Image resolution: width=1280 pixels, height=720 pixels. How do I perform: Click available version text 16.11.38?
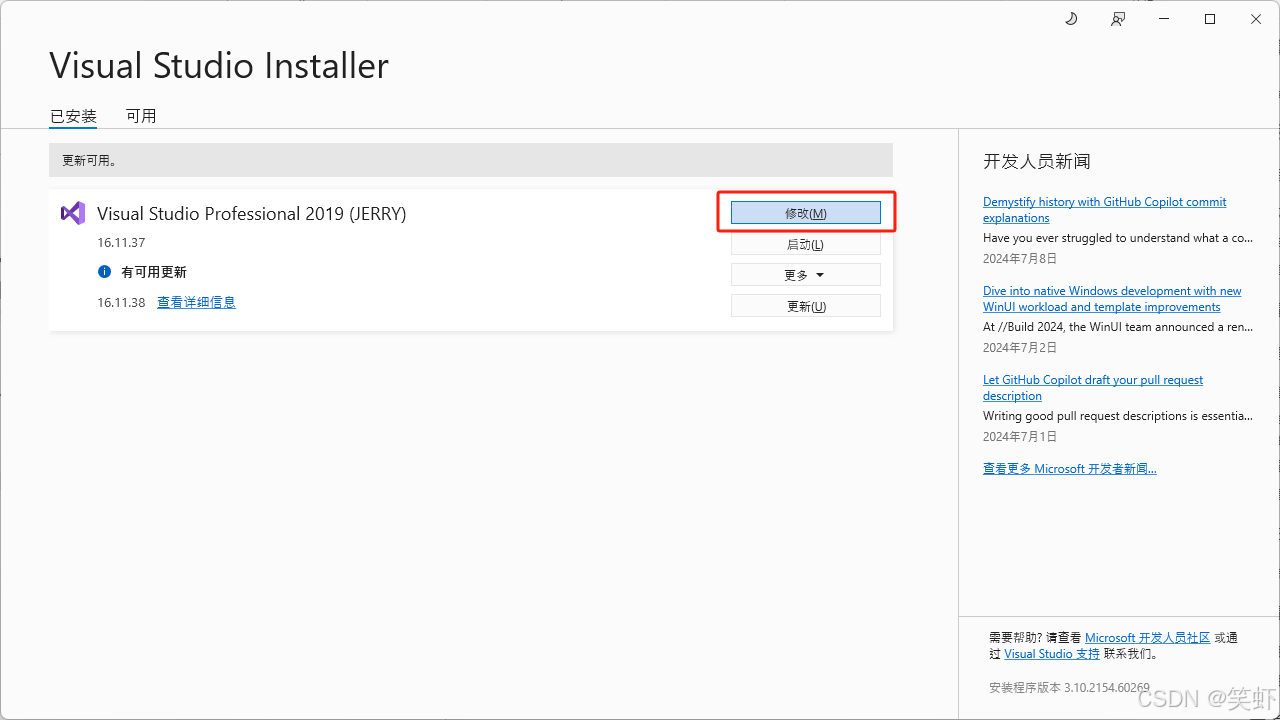tap(121, 302)
